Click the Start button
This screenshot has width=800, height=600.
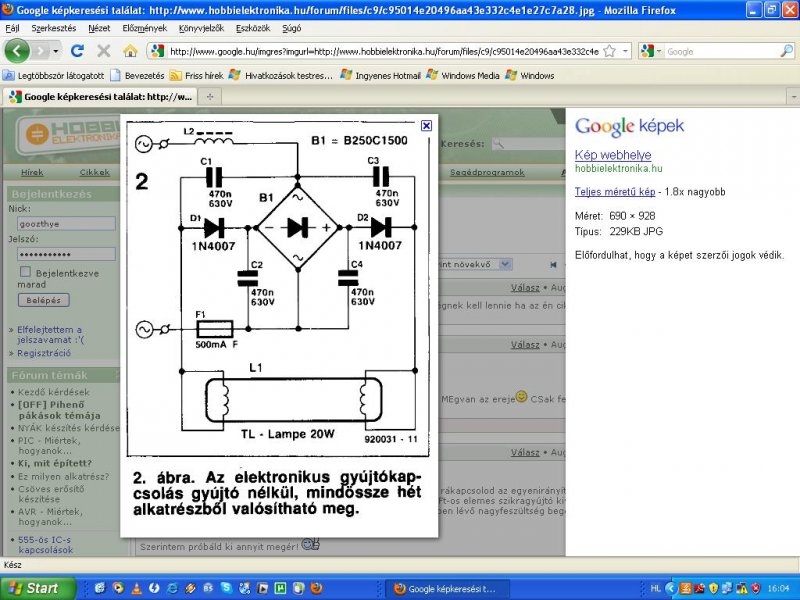pos(37,588)
